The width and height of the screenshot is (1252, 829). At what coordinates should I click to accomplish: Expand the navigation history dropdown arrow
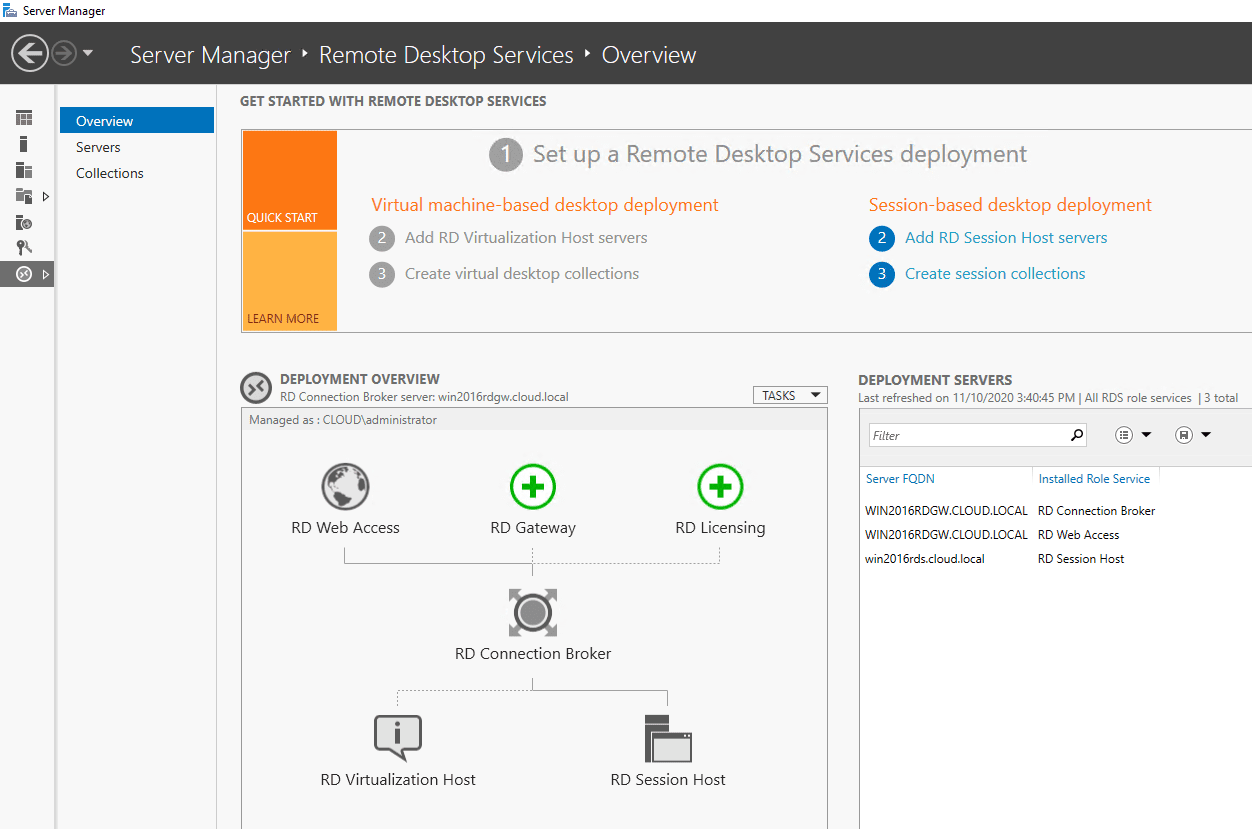[x=88, y=53]
